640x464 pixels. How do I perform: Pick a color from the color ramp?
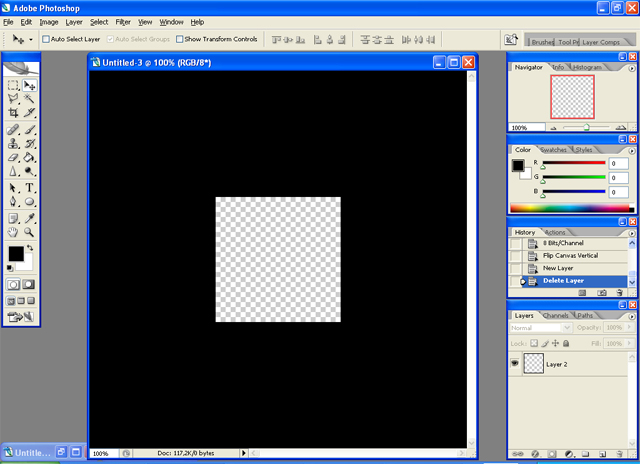pyautogui.click(x=572, y=208)
